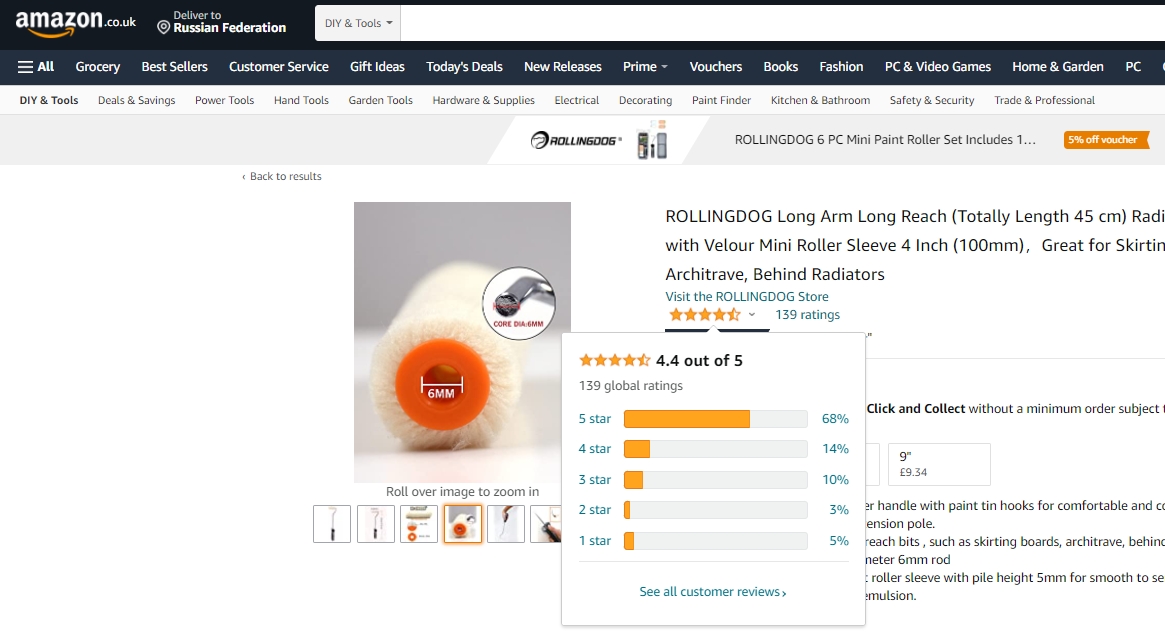The width and height of the screenshot is (1165, 637).
Task: Select the first roller thumbnail image
Action: click(x=332, y=523)
